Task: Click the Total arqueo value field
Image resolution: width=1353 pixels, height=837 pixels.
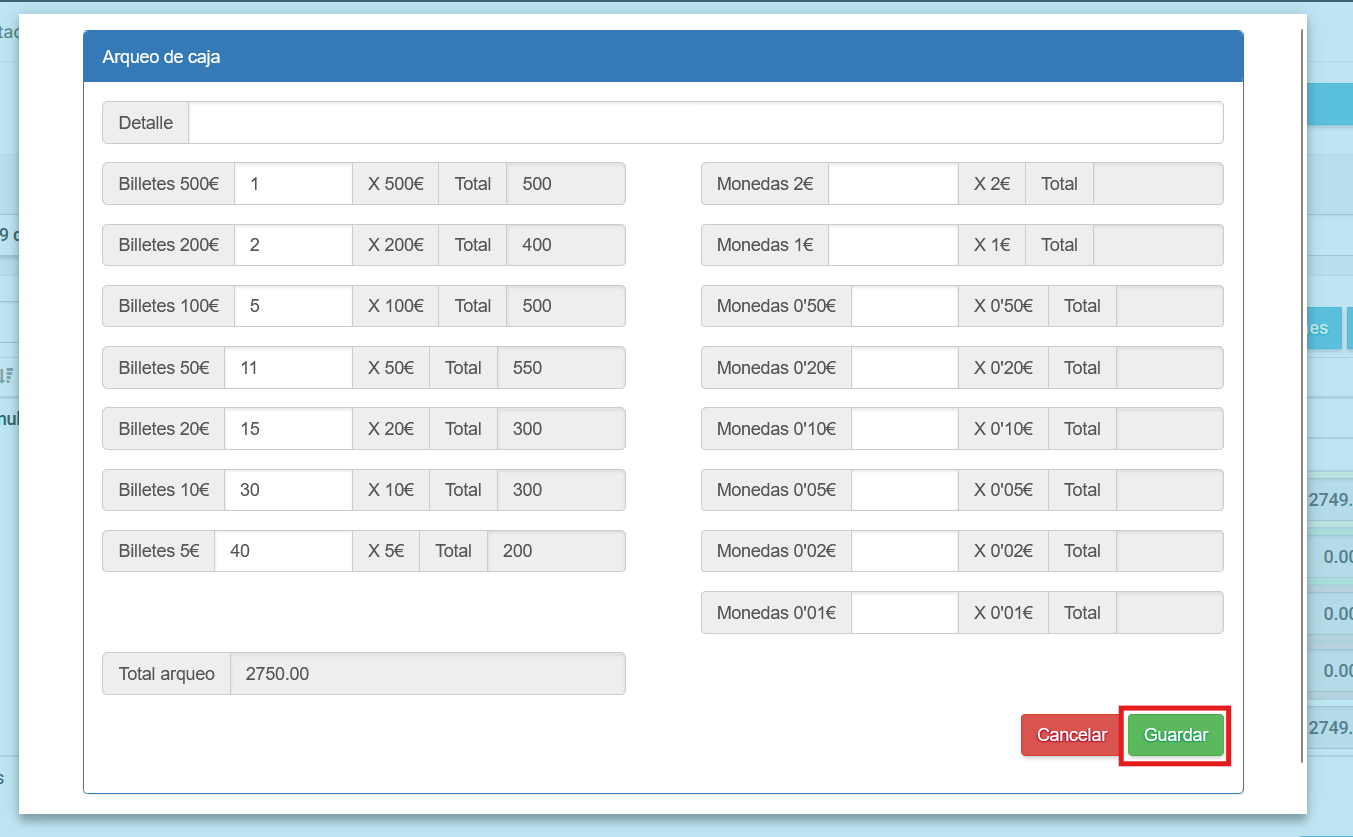Action: coord(427,674)
